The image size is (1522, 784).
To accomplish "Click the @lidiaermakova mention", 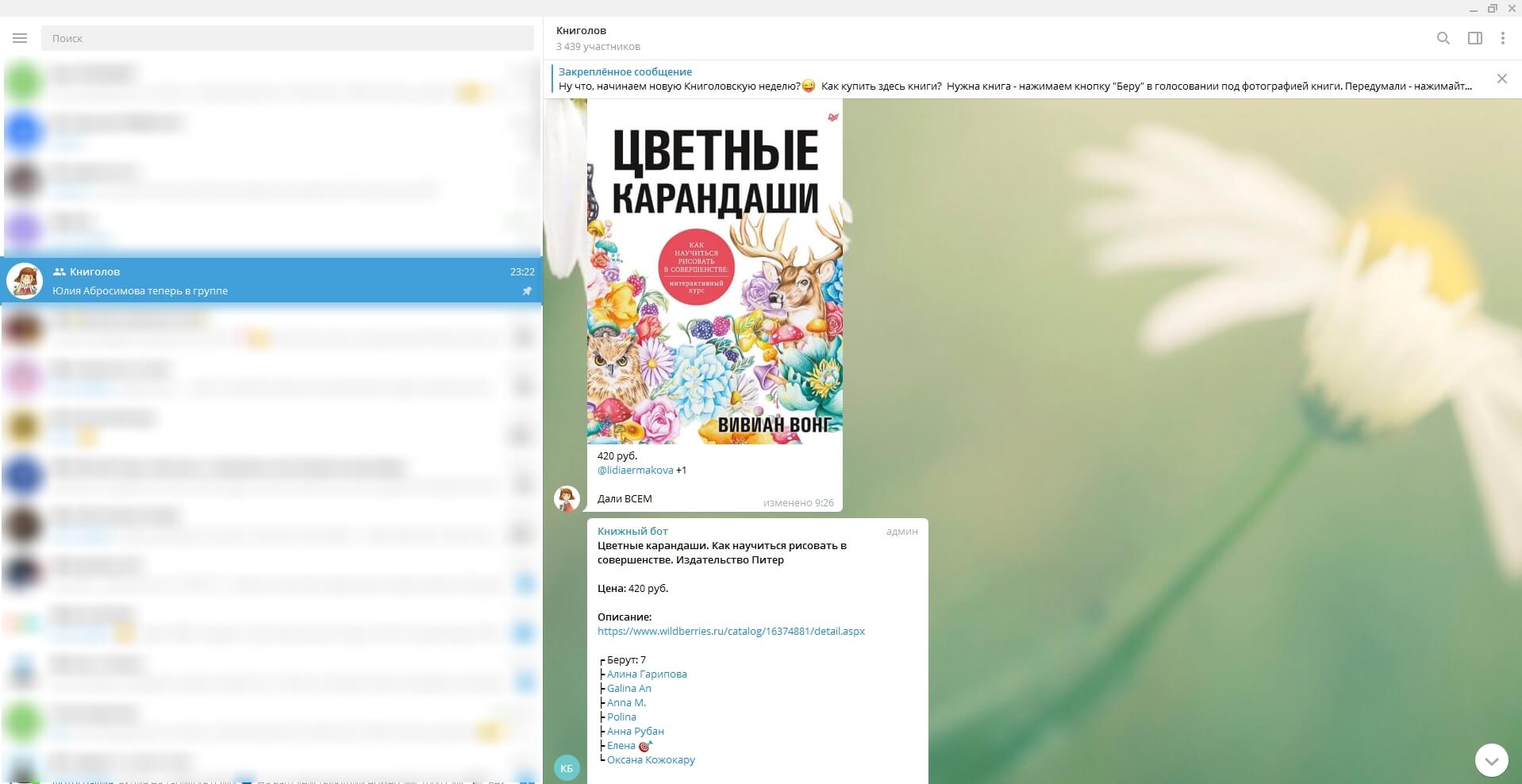I will 635,470.
